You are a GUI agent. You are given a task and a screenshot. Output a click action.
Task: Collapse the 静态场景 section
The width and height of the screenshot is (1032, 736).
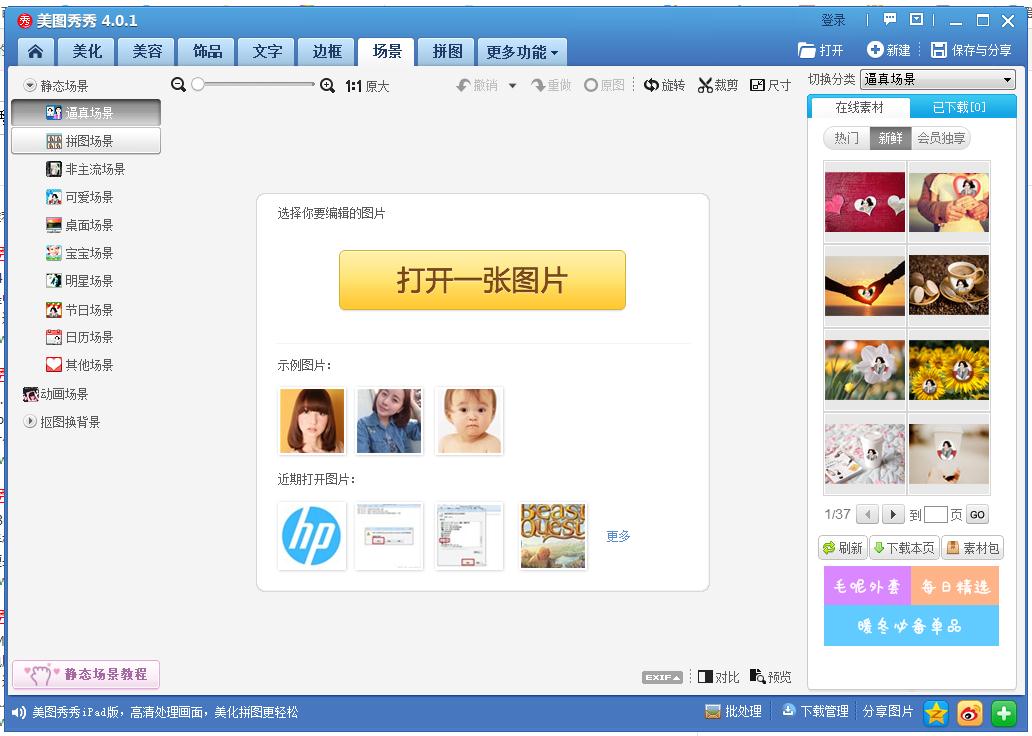pyautogui.click(x=30, y=86)
